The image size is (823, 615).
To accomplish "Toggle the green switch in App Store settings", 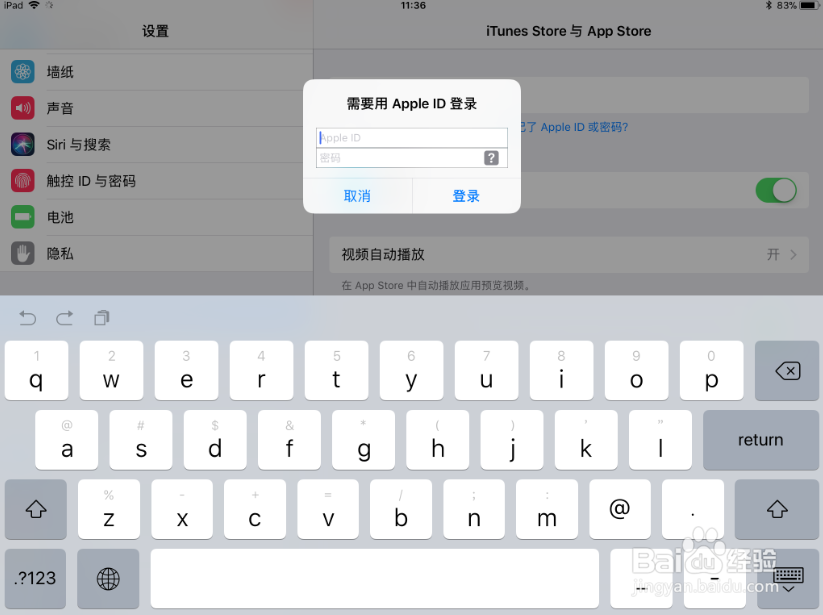I will point(776,190).
